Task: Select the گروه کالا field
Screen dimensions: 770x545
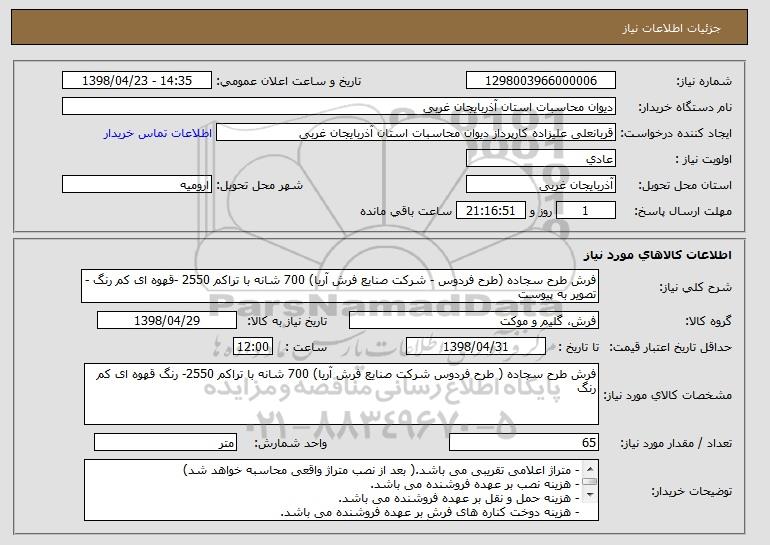Action: pyautogui.click(x=474, y=321)
